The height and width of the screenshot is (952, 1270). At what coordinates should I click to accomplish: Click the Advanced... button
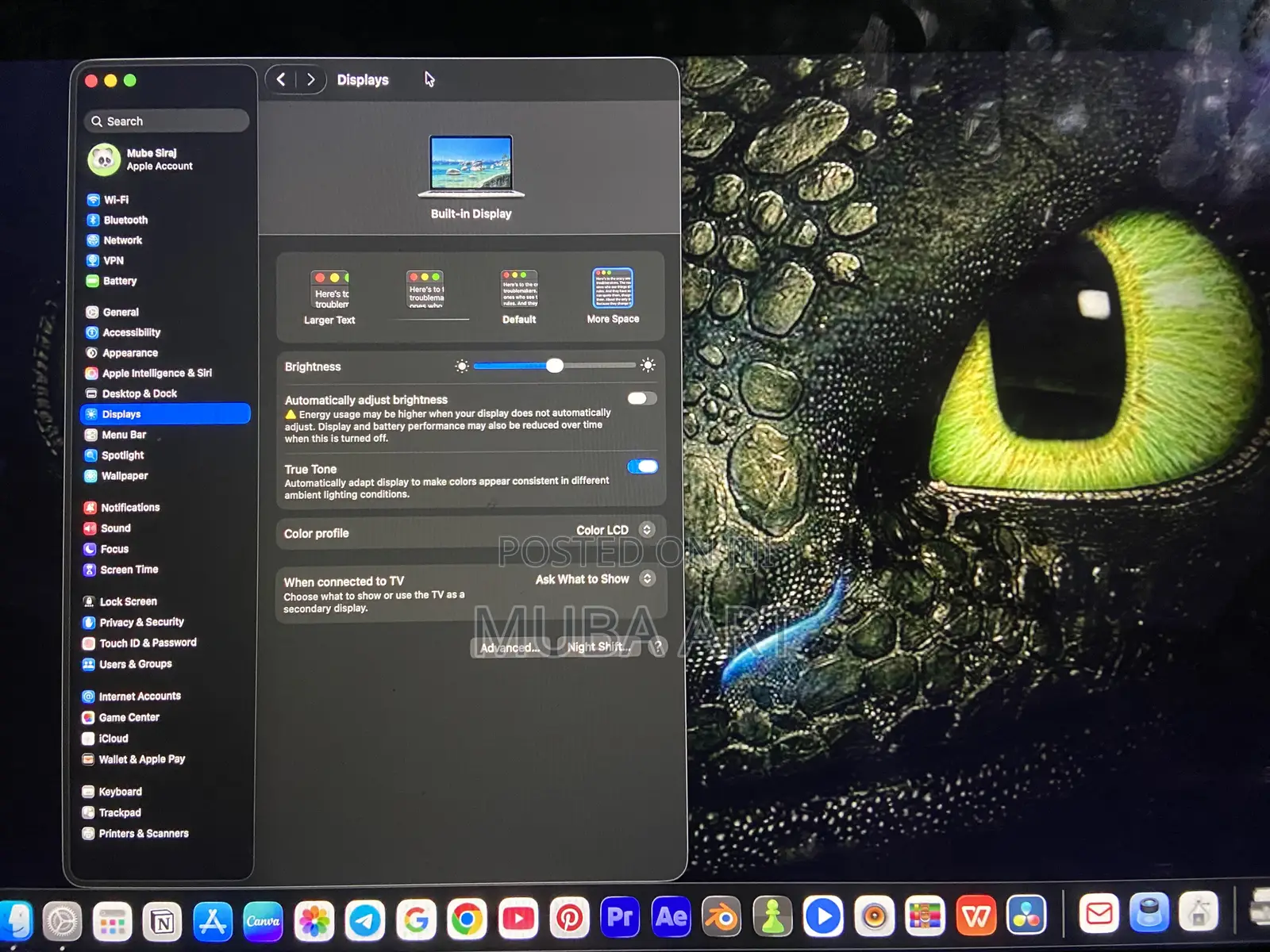pyautogui.click(x=510, y=647)
